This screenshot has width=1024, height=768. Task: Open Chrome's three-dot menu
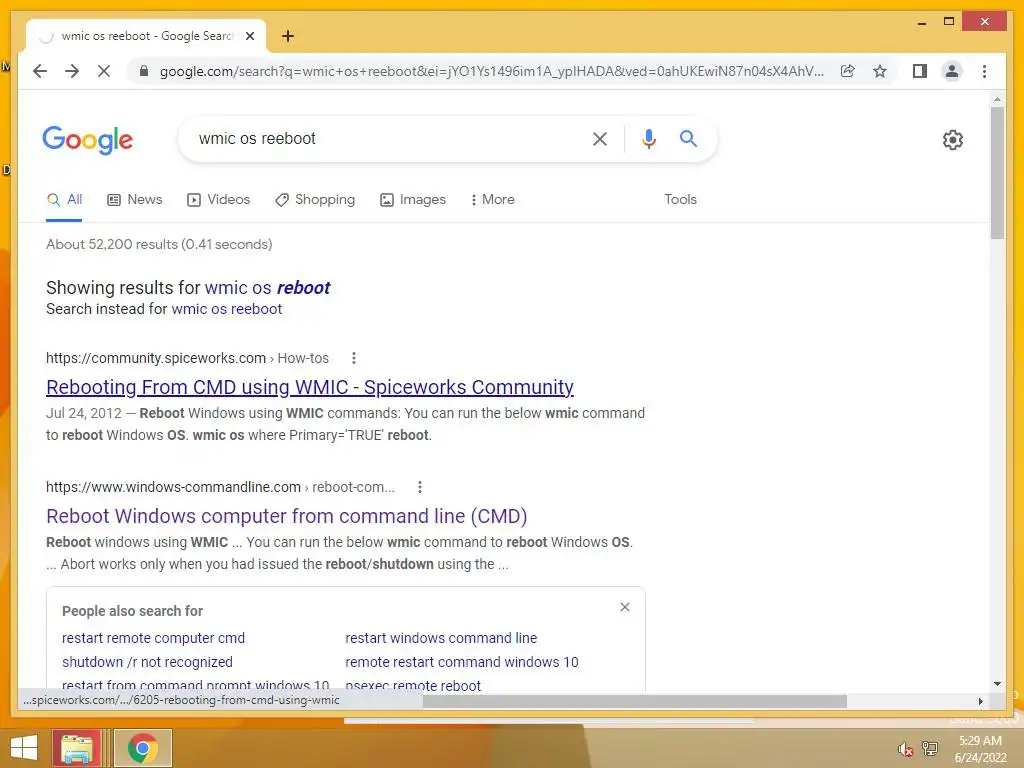984,71
